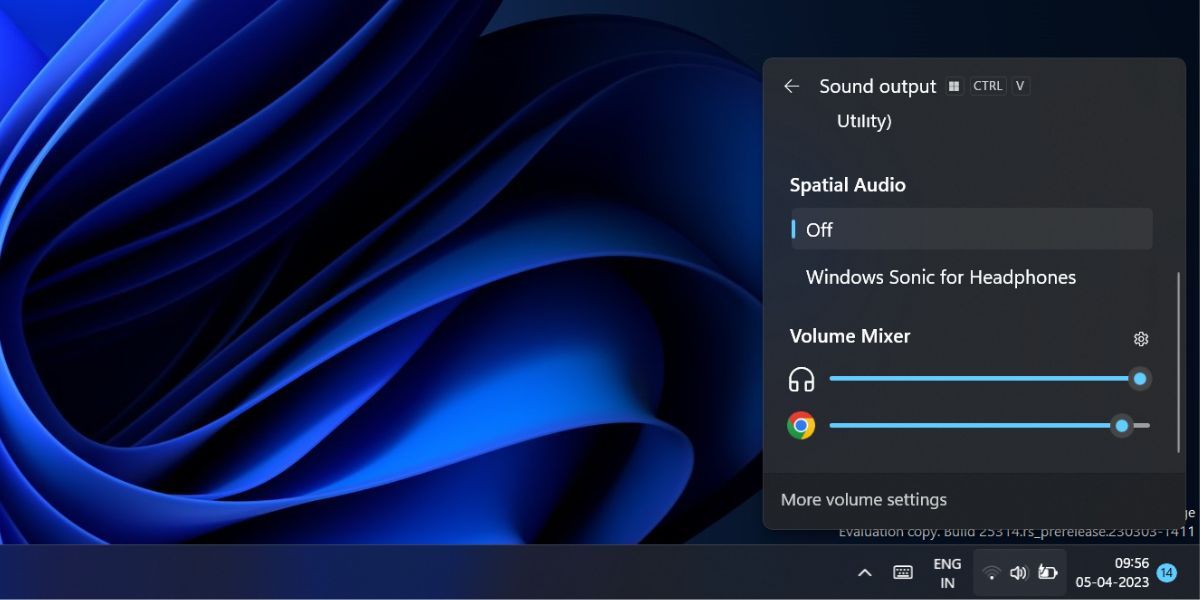Click the back arrow in Sound output panel
The image size is (1200, 600).
[x=791, y=87]
